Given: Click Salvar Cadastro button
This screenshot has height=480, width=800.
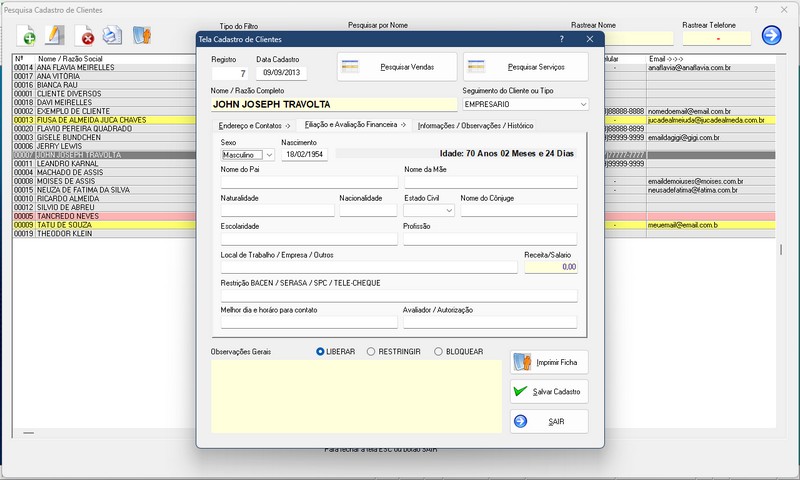Looking at the screenshot, I should tap(549, 392).
